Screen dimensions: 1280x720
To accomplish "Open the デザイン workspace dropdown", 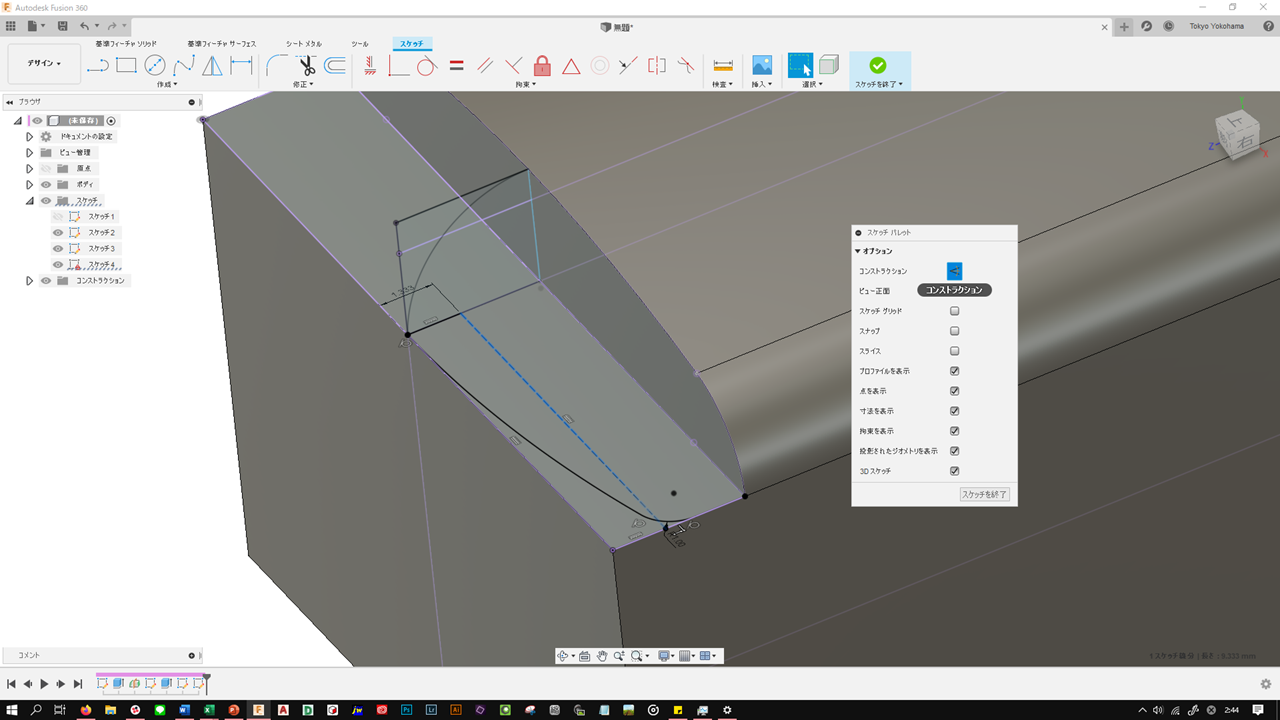I will click(x=44, y=64).
